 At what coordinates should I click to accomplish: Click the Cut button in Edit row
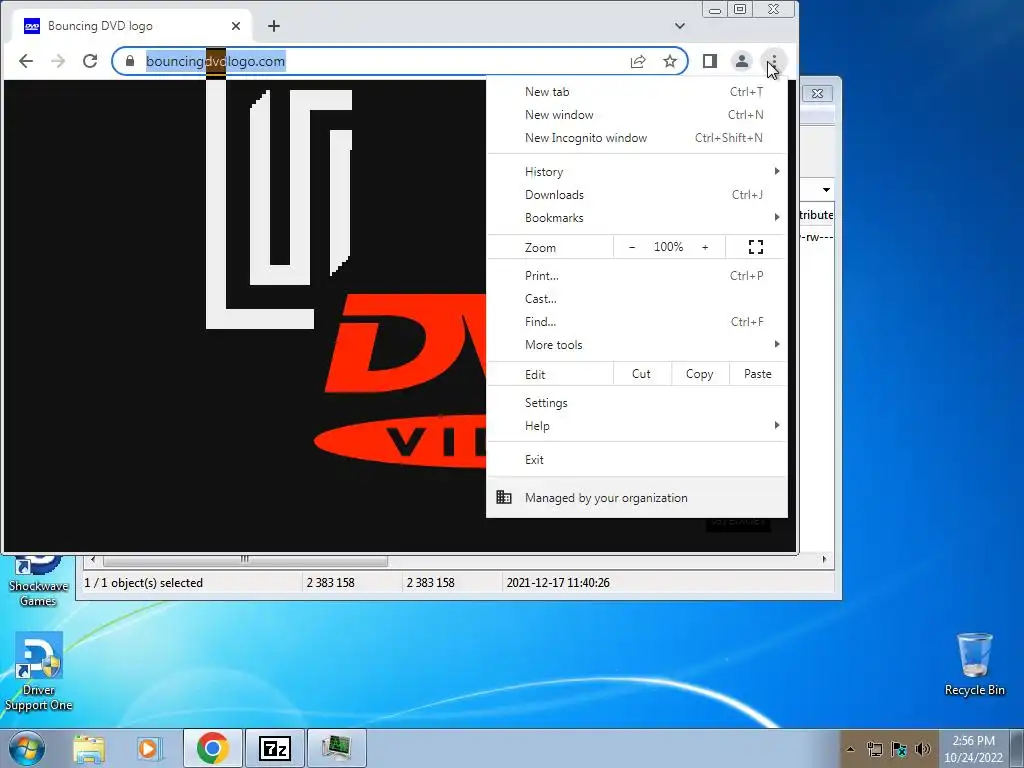[x=641, y=374]
